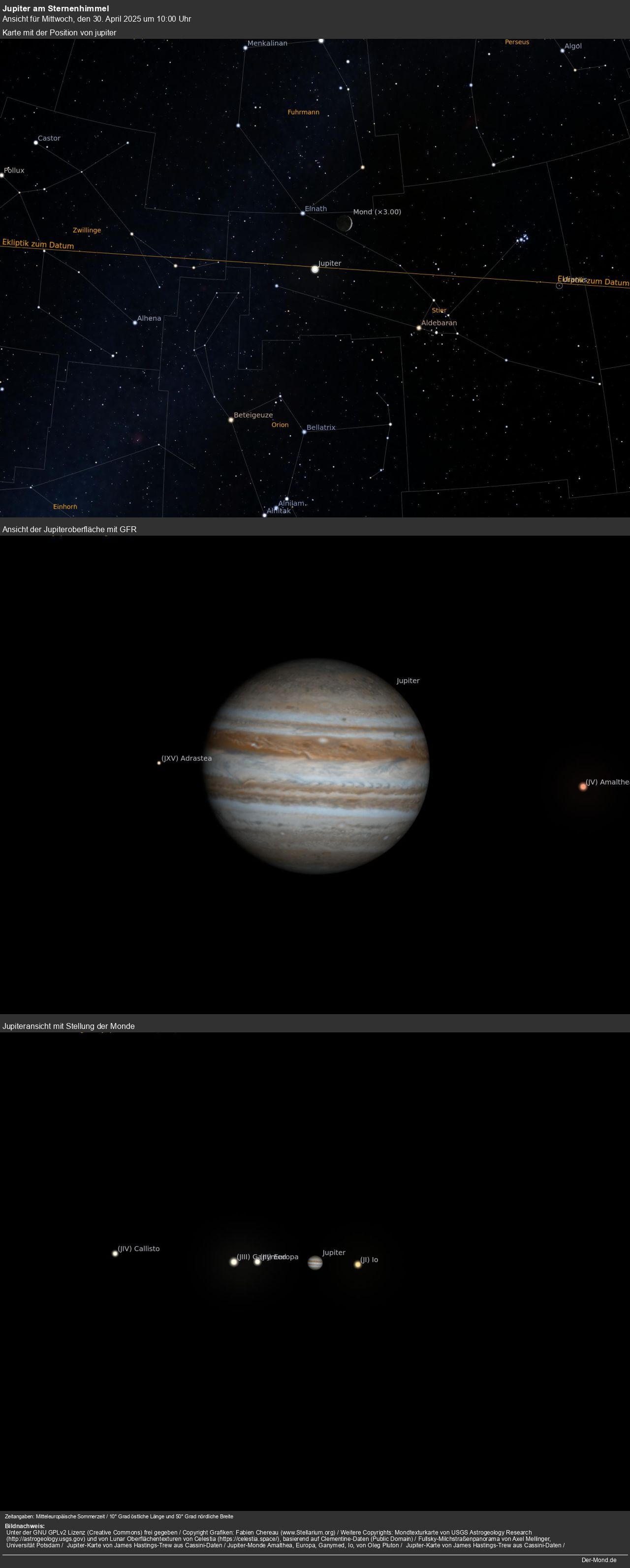
Task: Click the Aldebaran star label
Action: pos(440,323)
